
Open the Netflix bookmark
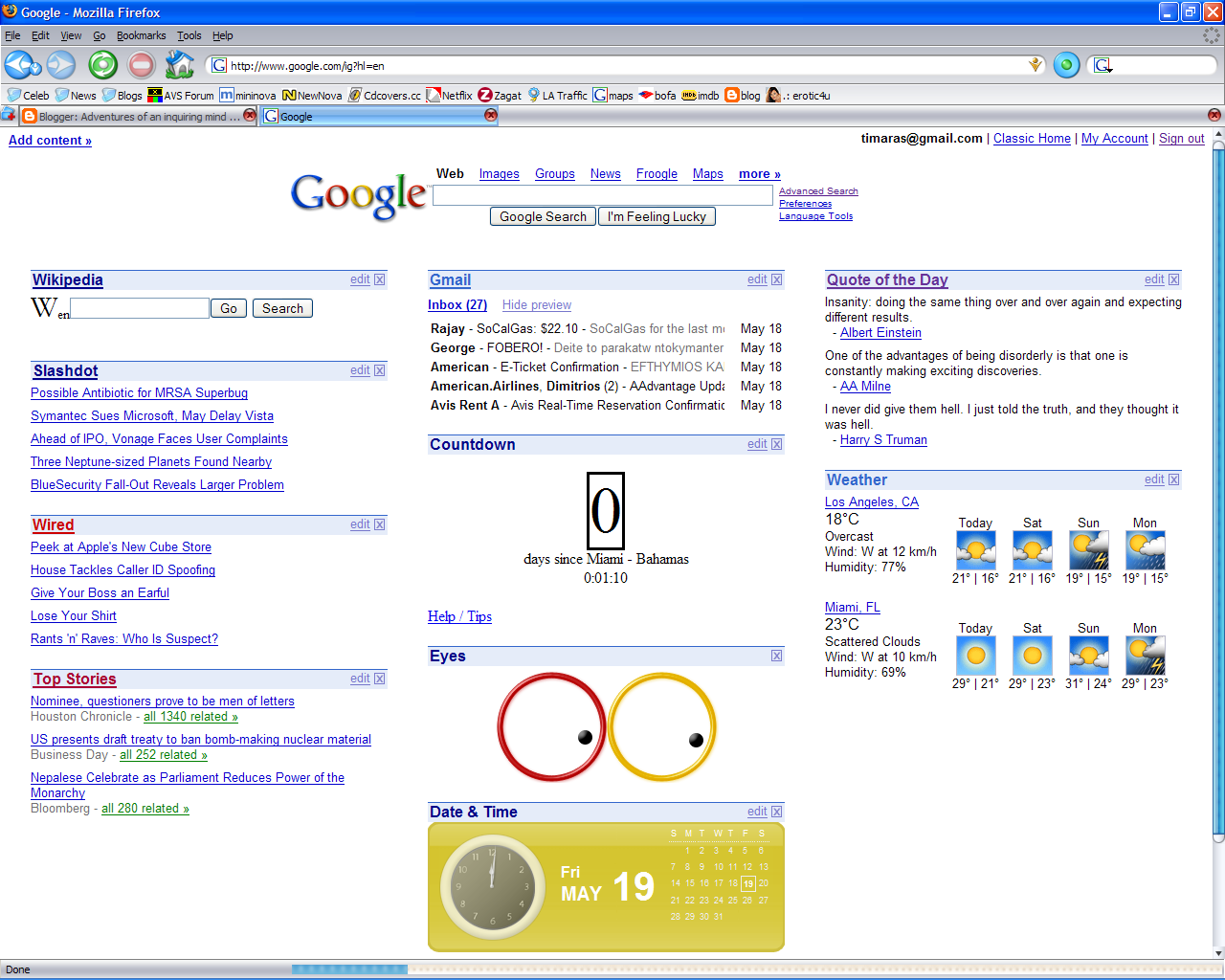tap(450, 95)
